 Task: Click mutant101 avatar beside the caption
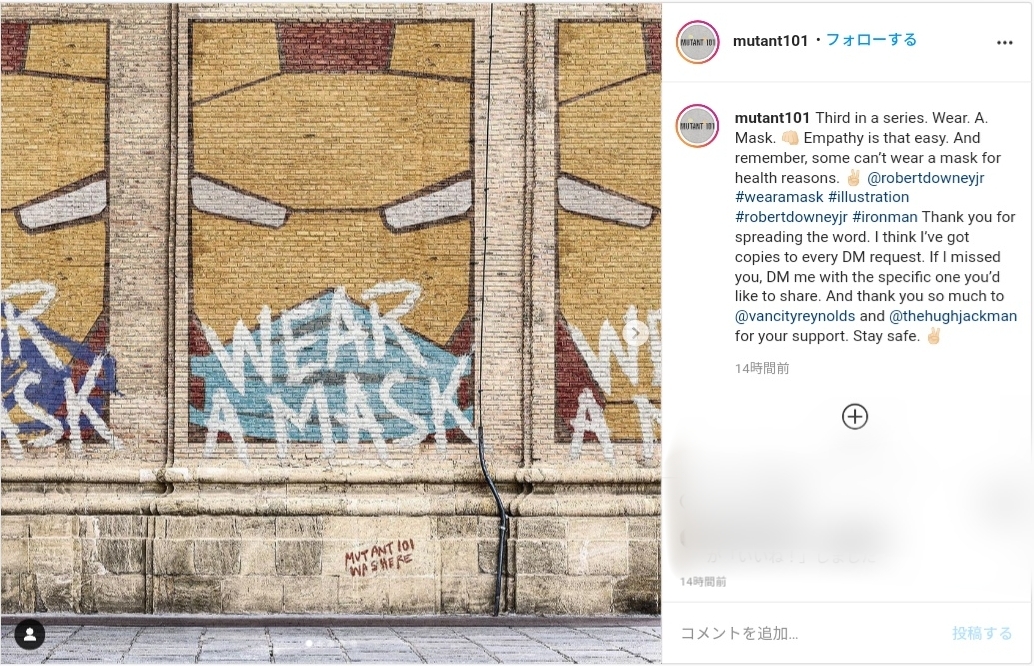click(698, 126)
